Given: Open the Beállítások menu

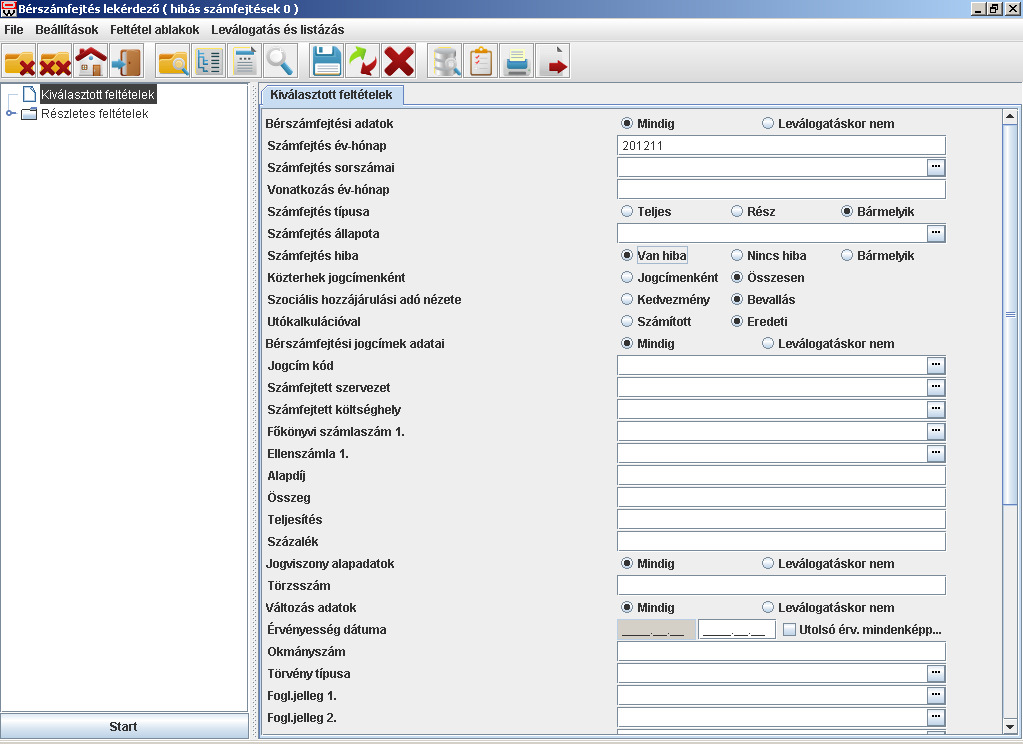Looking at the screenshot, I should (x=67, y=29).
